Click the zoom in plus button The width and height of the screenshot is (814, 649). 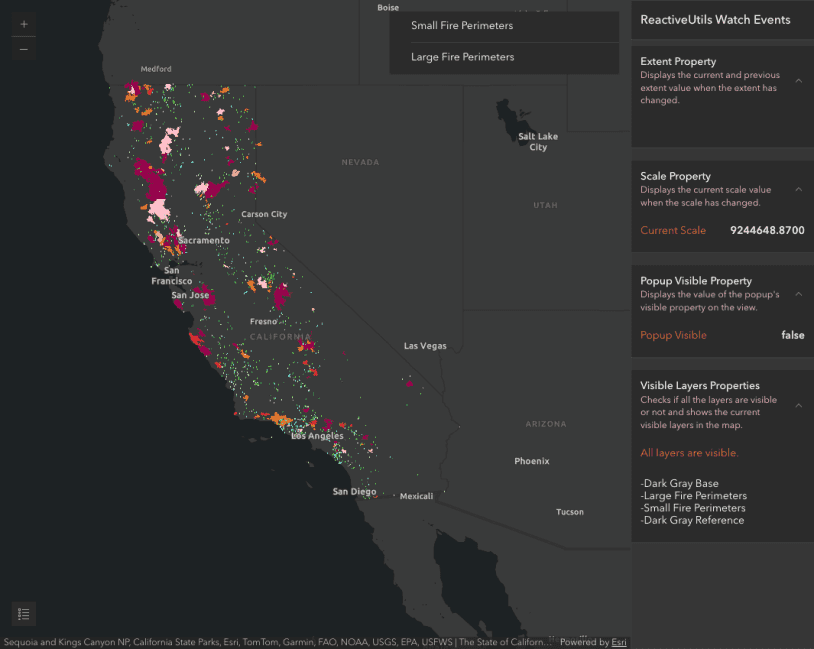[x=24, y=24]
